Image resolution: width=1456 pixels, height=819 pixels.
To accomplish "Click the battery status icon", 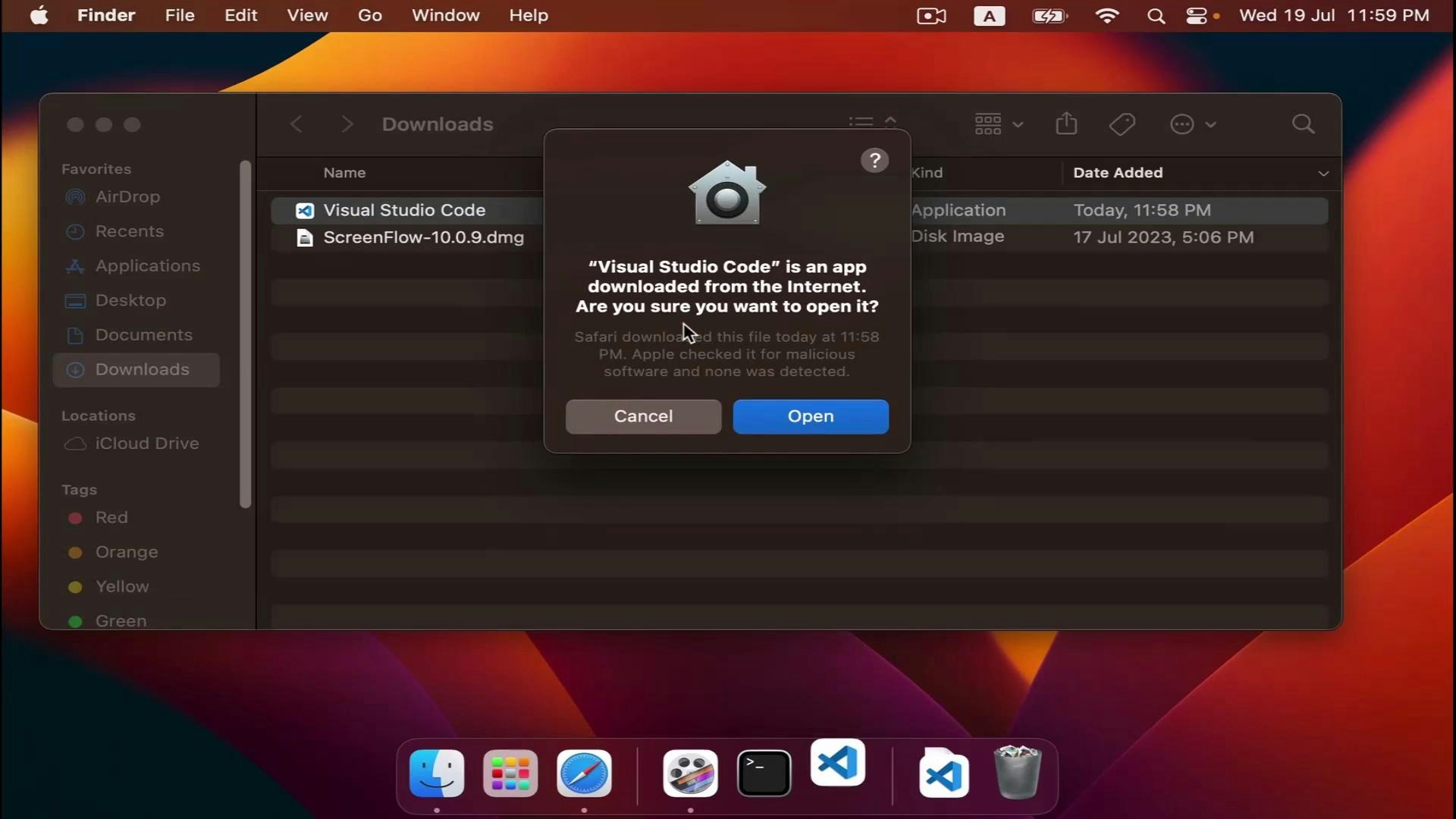I will (1050, 16).
